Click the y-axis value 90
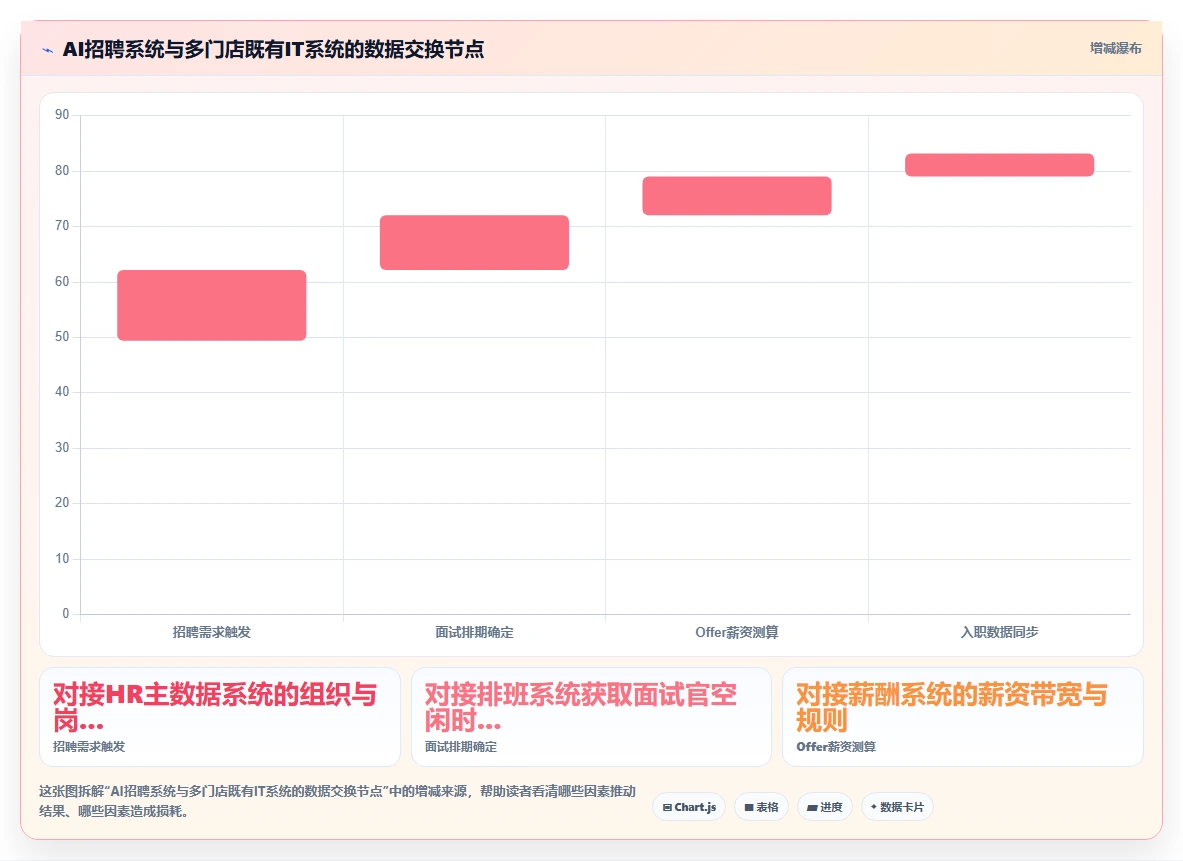 coord(62,115)
